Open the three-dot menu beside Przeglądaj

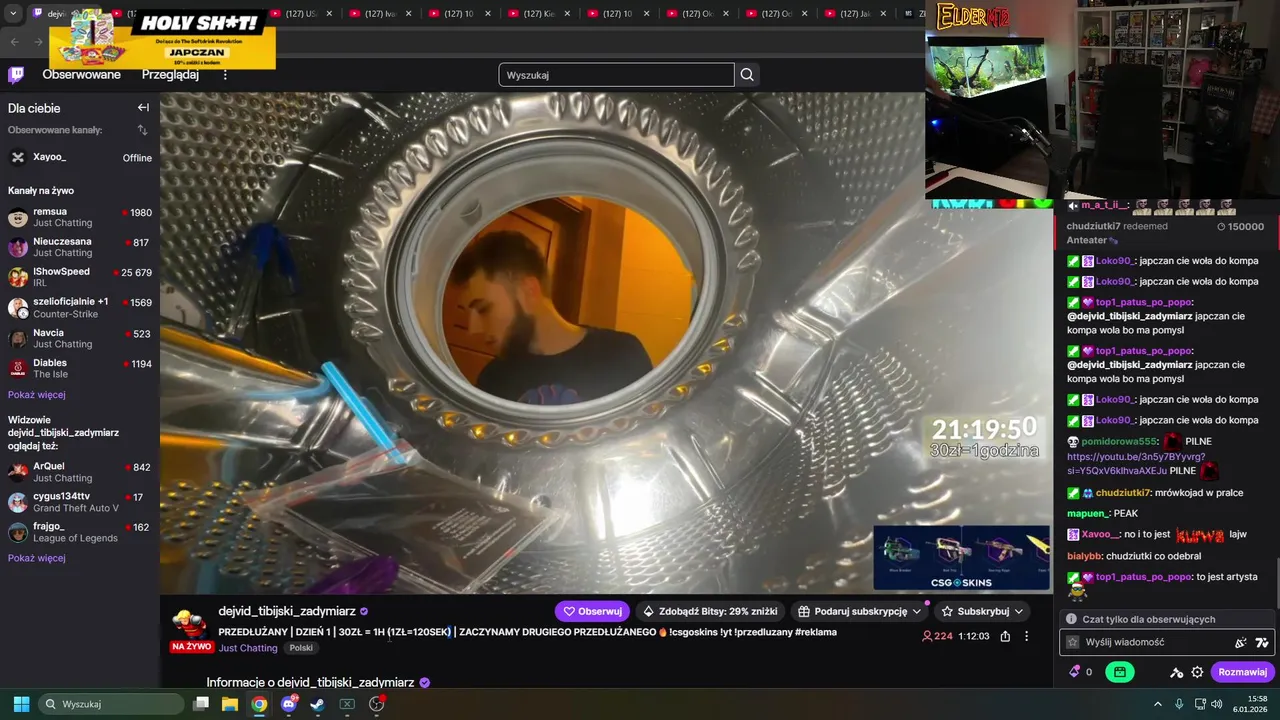point(225,75)
